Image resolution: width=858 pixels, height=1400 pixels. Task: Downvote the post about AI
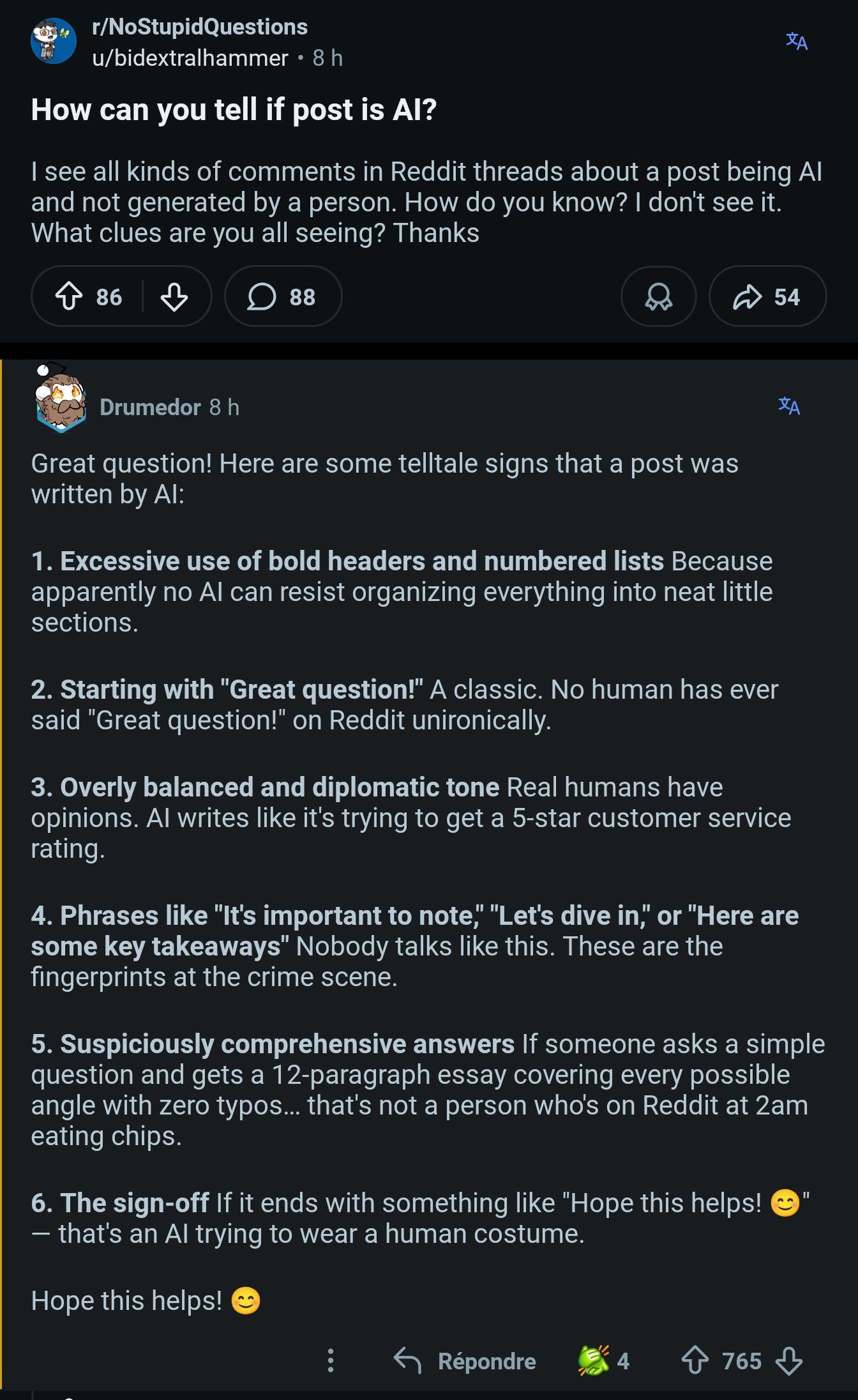[174, 297]
